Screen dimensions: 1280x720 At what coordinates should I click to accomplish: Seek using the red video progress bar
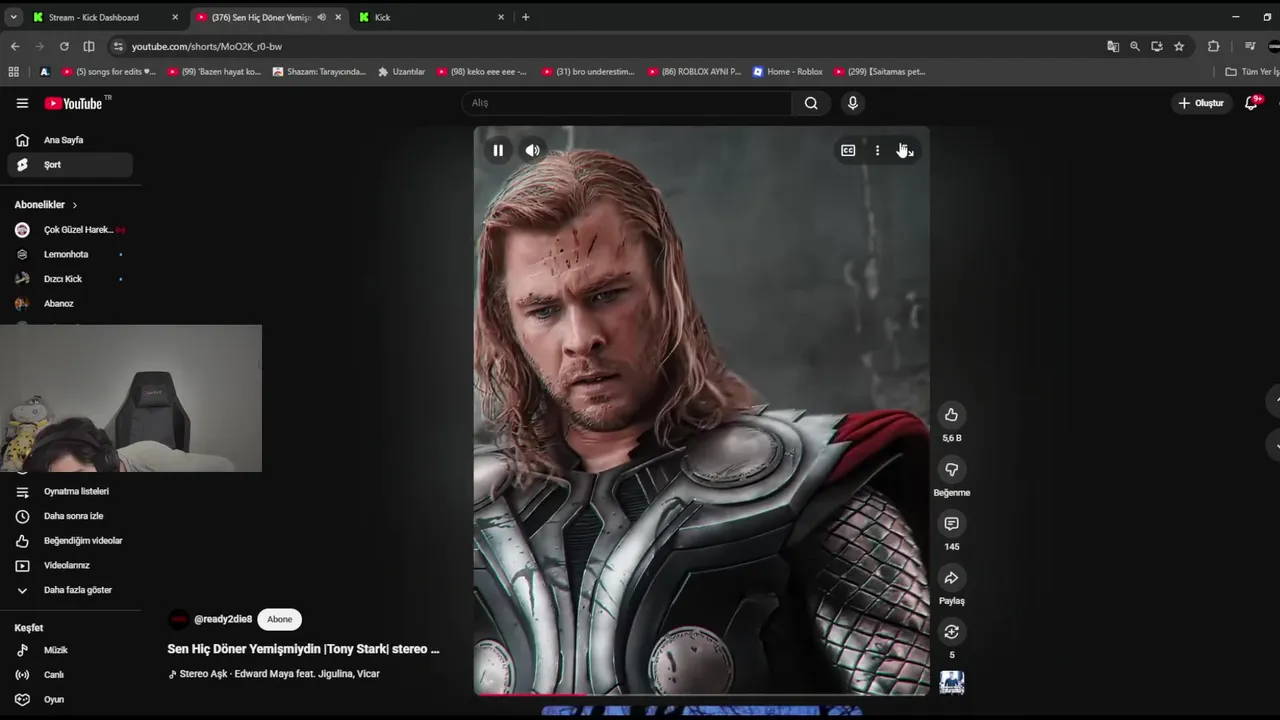click(701, 693)
